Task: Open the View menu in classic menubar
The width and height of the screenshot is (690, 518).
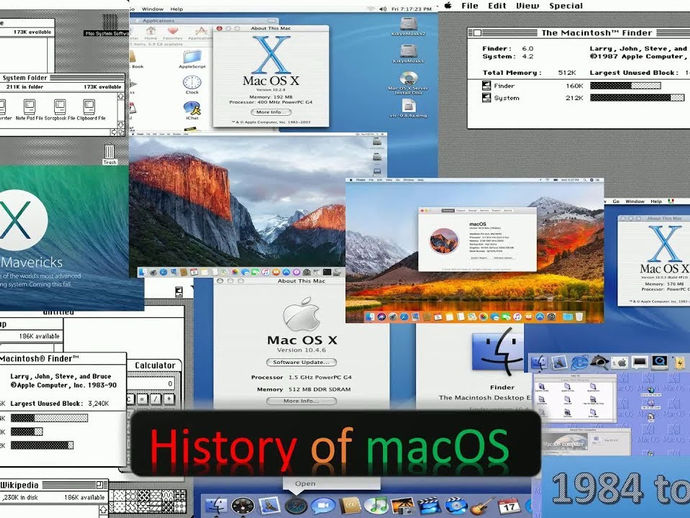Action: (x=527, y=6)
